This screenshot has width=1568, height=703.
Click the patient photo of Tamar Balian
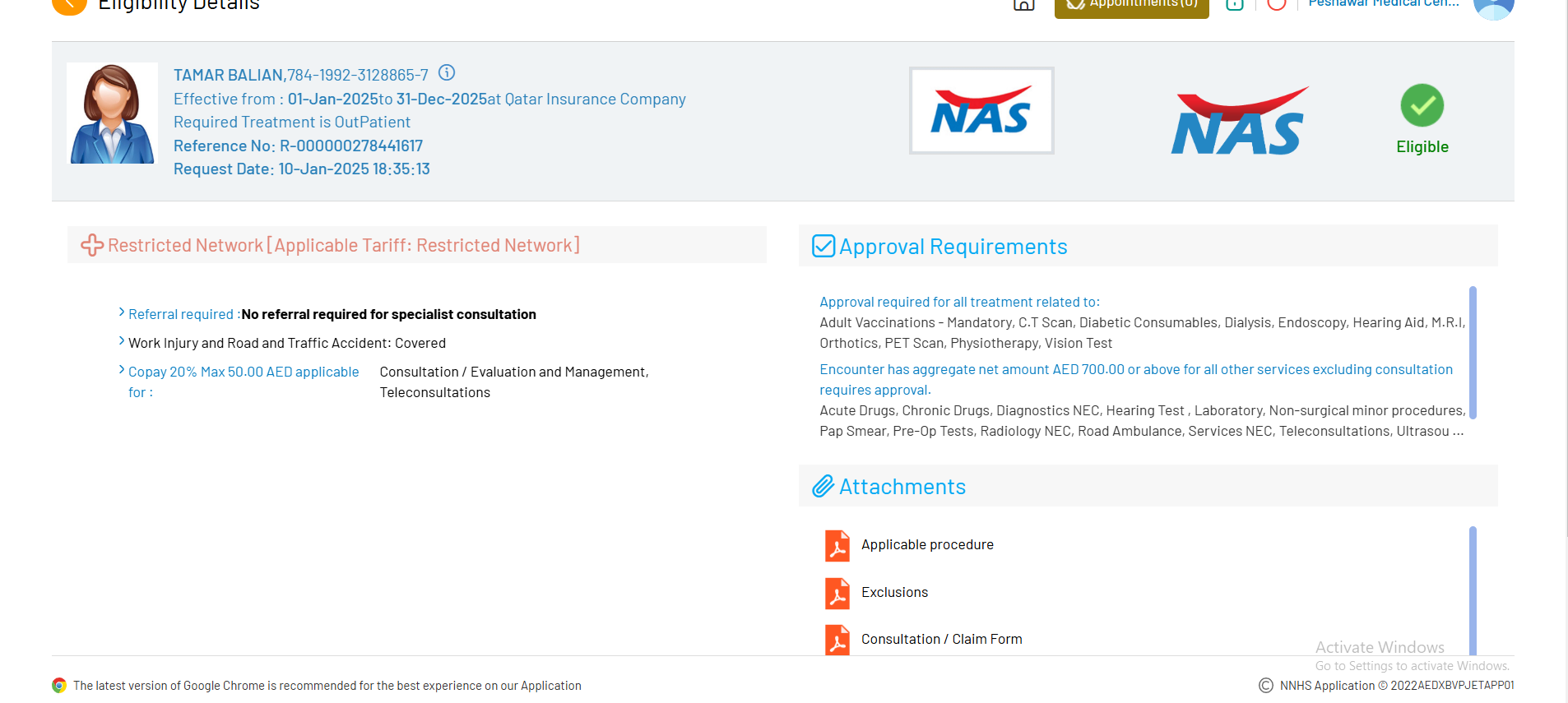[x=112, y=113]
